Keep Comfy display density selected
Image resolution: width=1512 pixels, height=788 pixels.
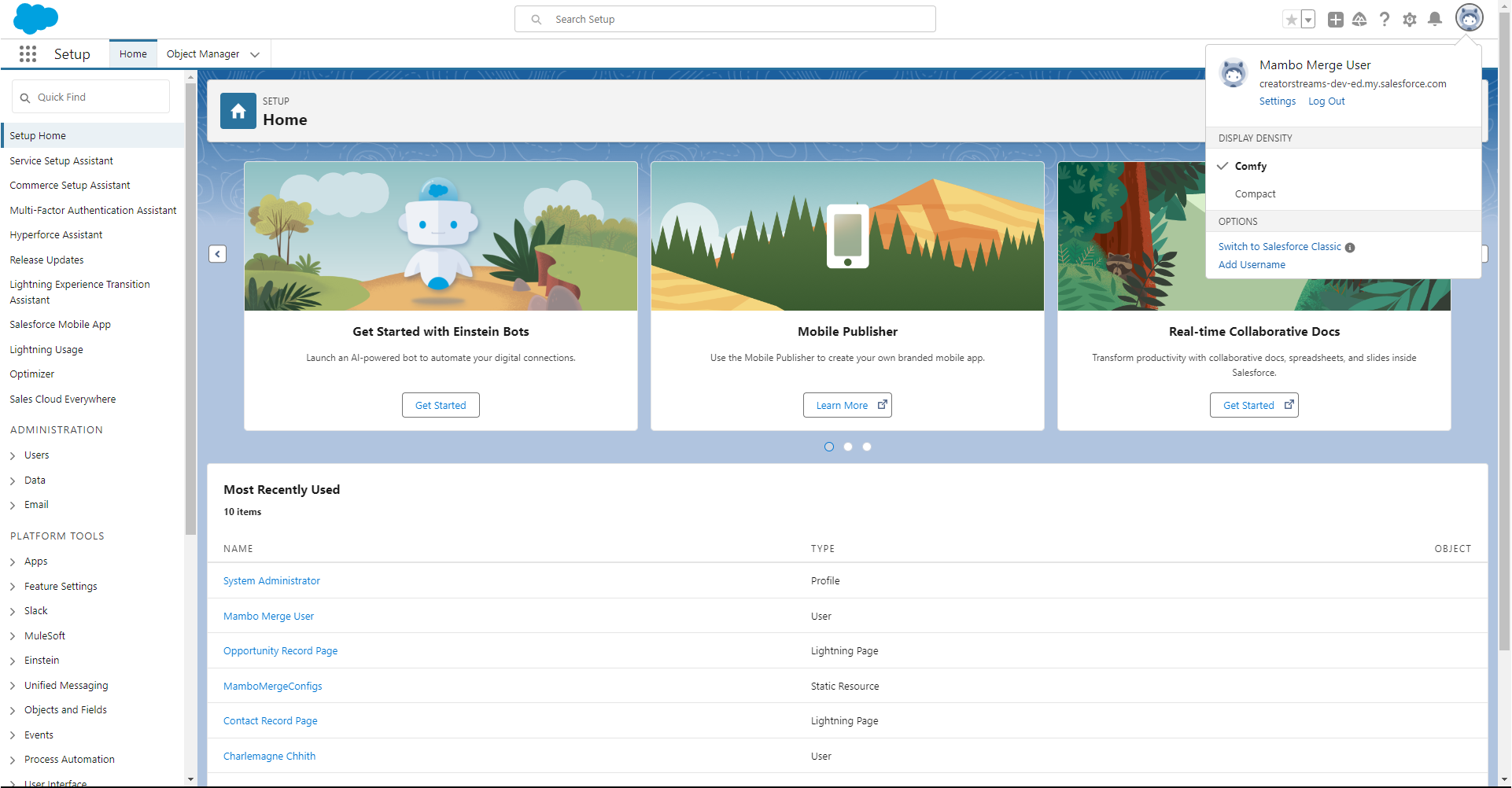[1250, 166]
